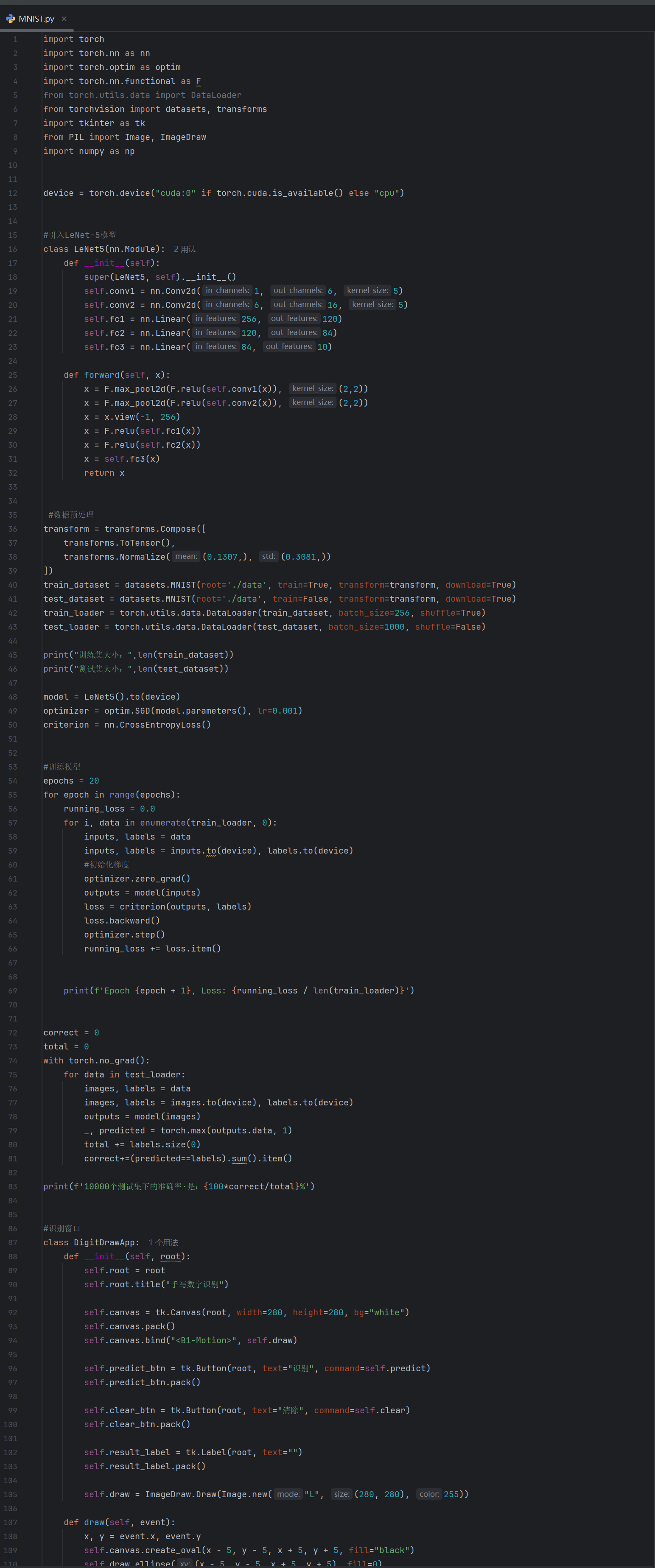Click line number 55 in the gutter
655x1568 pixels.
[13, 795]
